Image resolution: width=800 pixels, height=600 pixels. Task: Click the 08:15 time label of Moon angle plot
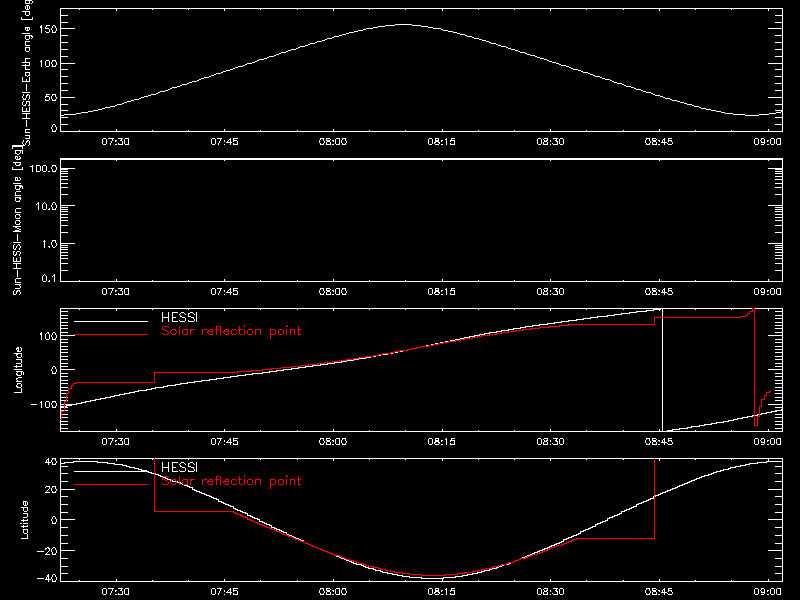[441, 292]
